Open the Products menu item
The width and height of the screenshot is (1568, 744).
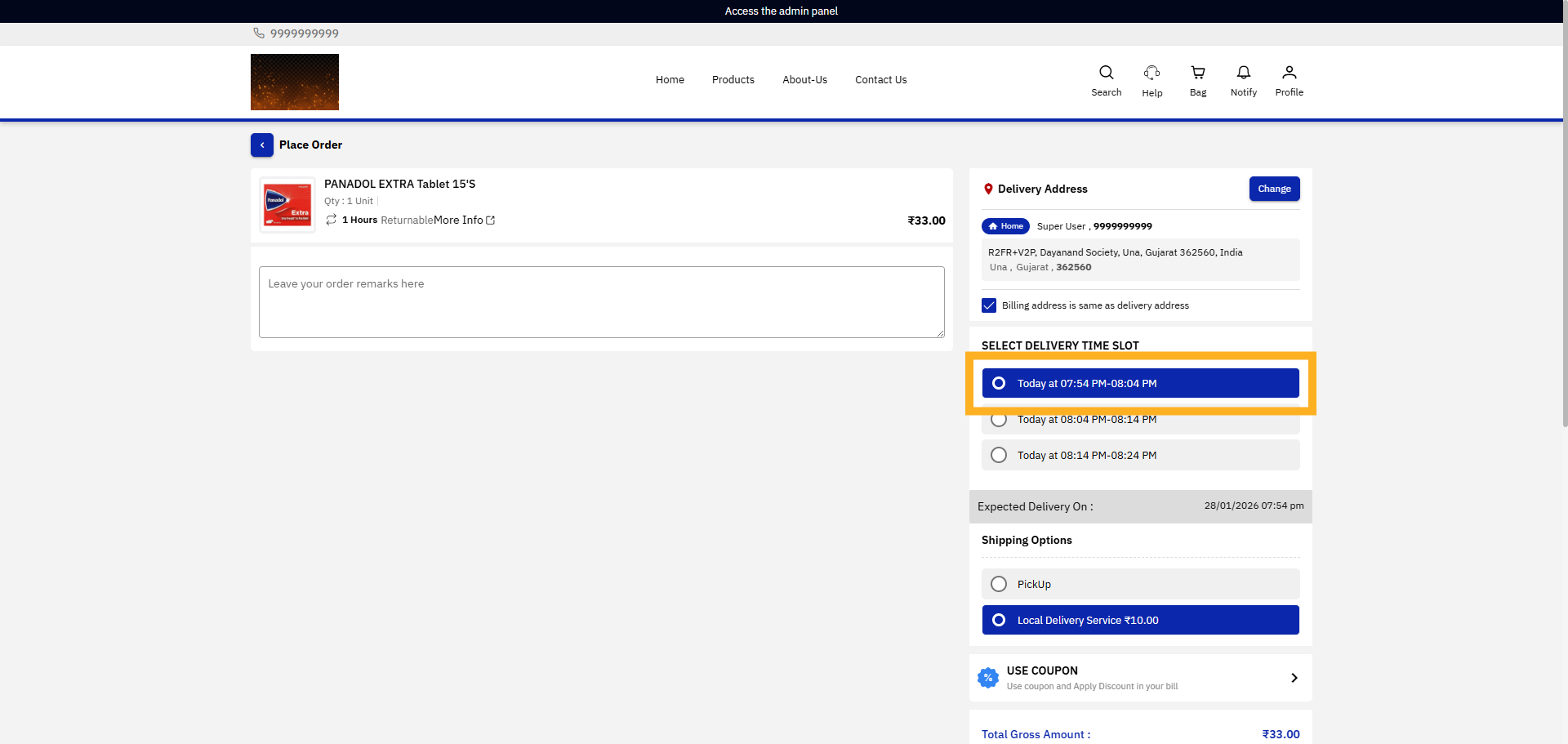(x=733, y=79)
